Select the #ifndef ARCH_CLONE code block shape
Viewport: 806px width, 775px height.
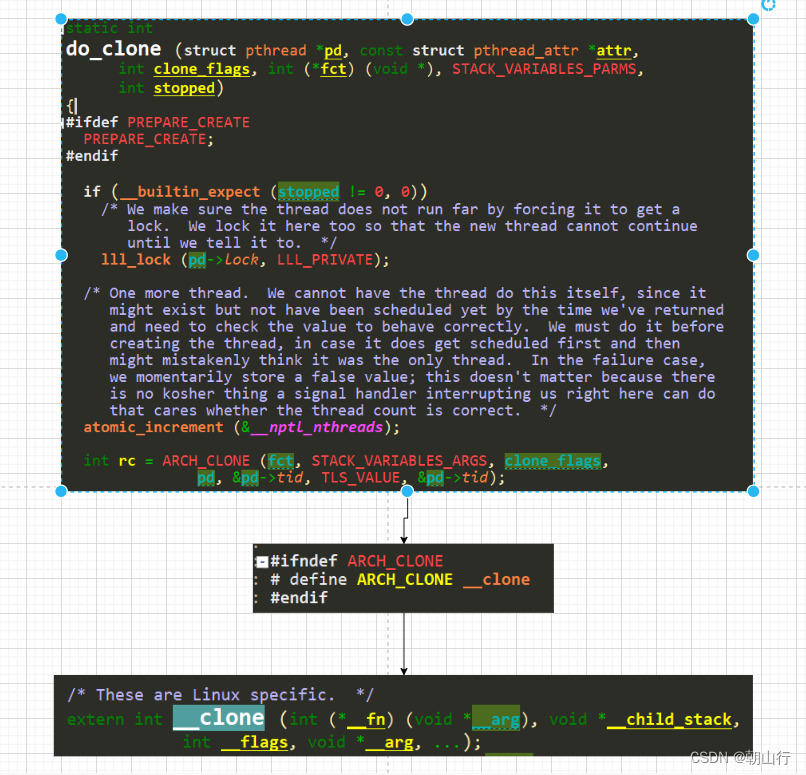403,578
